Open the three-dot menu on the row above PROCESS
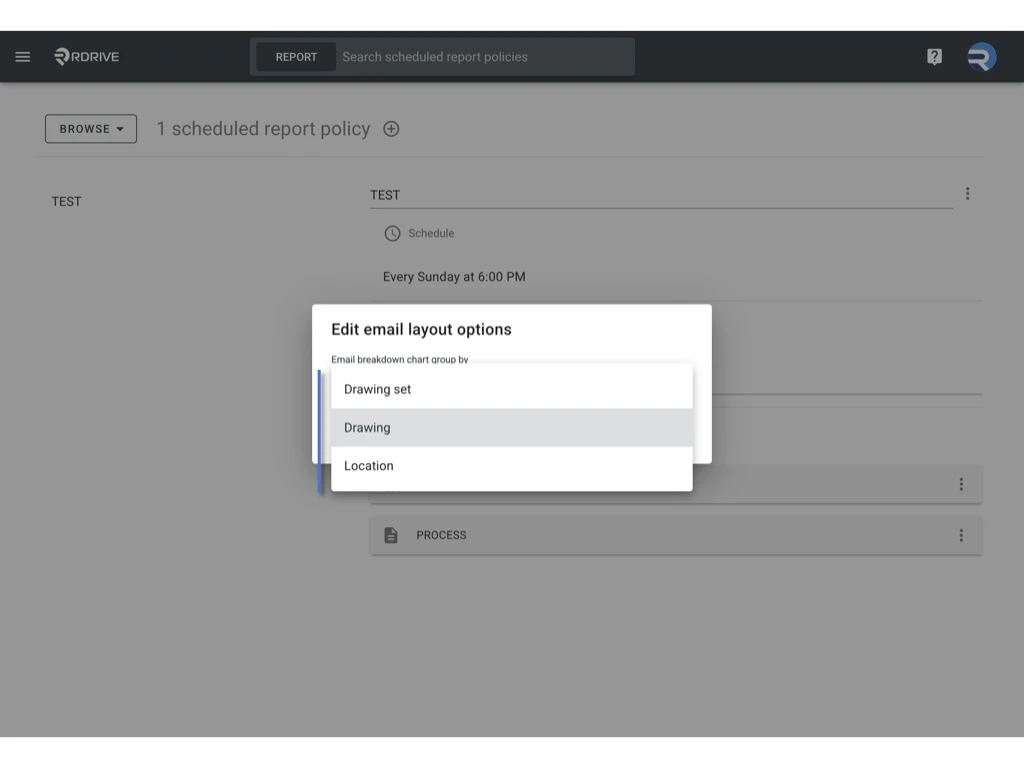Image resolution: width=1024 pixels, height=768 pixels. coord(961,484)
